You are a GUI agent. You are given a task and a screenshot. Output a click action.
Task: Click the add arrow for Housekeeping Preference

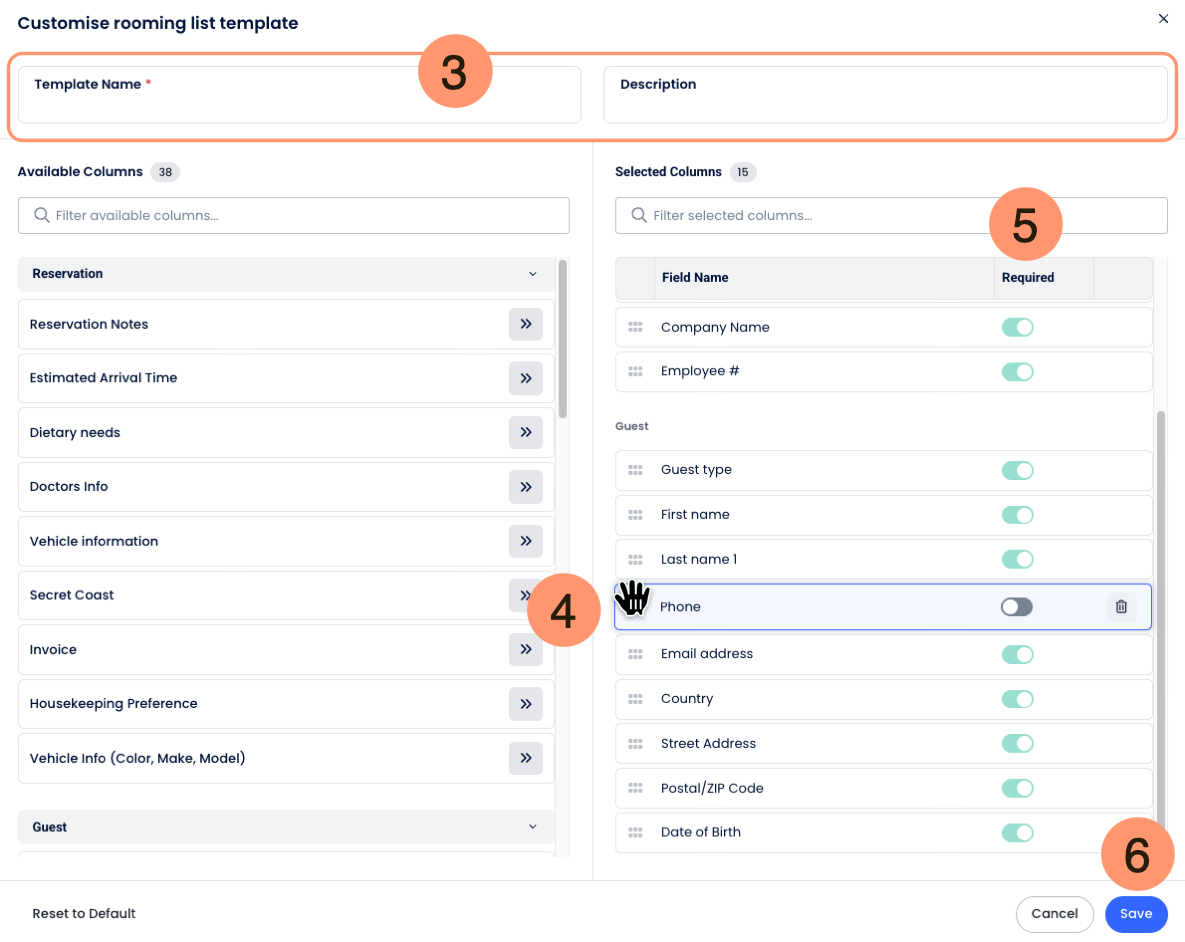click(525, 704)
